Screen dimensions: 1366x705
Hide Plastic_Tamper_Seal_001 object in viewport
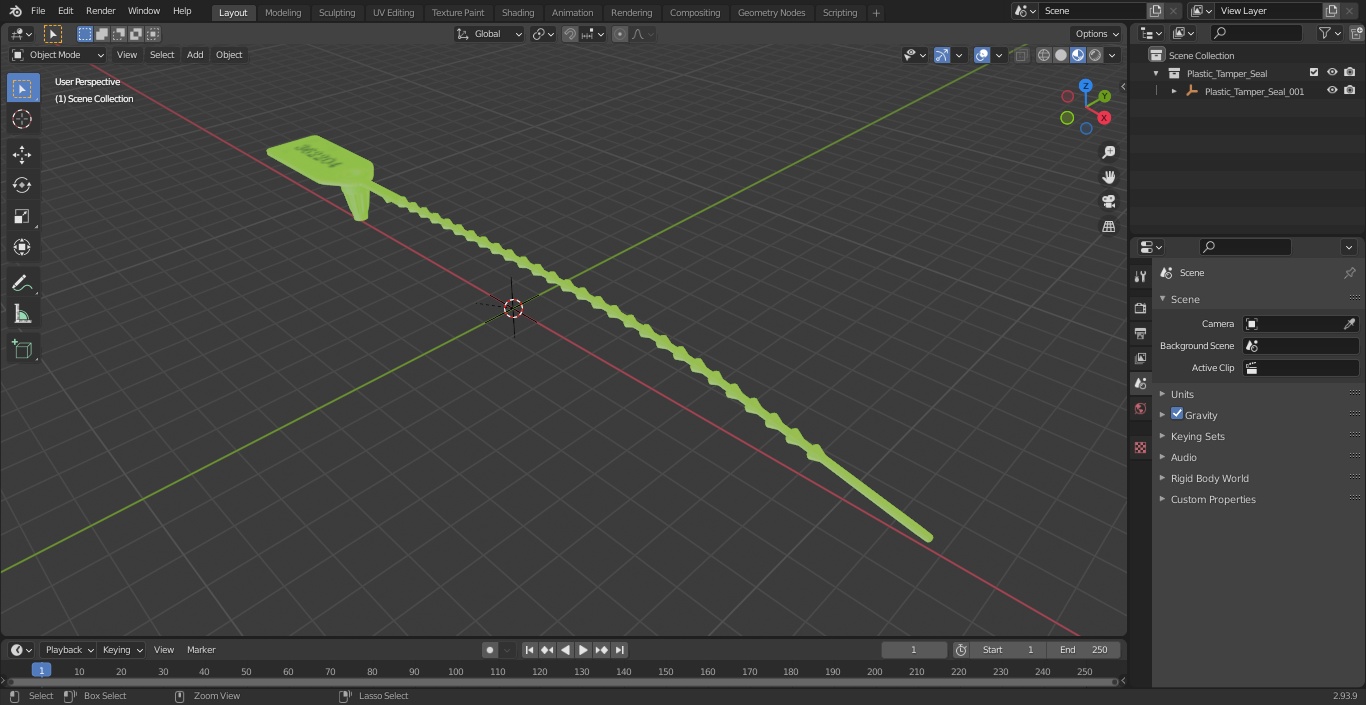click(x=1332, y=91)
